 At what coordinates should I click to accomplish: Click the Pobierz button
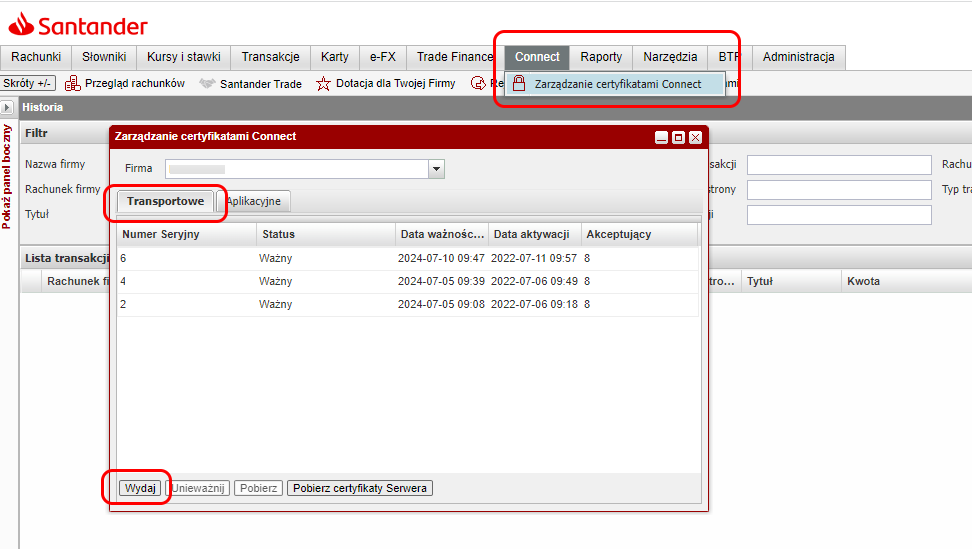coord(258,488)
